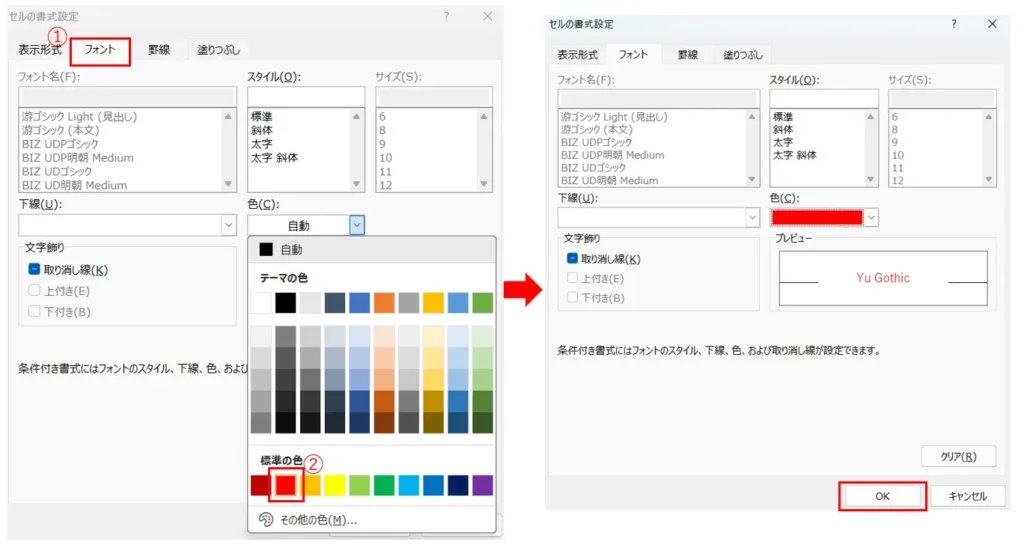
Task: Click font list down arrow in preview dialog
Action: pyautogui.click(x=752, y=179)
